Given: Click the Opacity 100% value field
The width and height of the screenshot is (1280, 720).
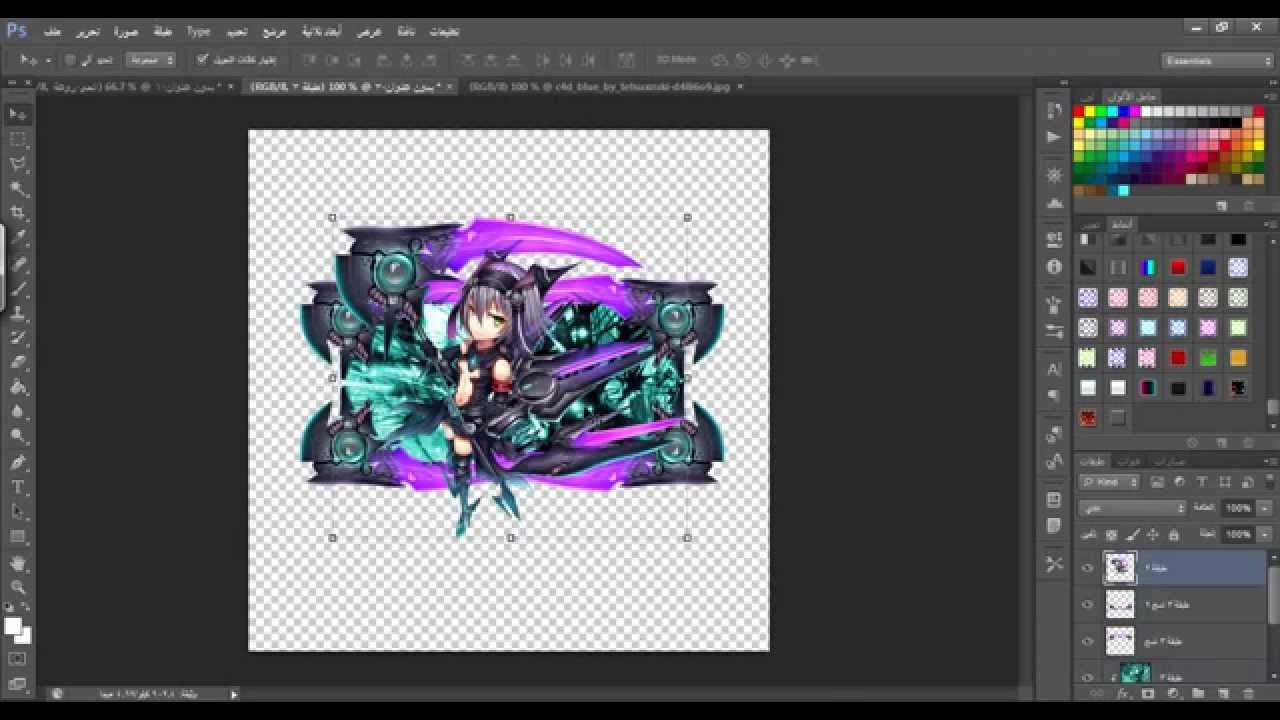Looking at the screenshot, I should tap(1238, 508).
